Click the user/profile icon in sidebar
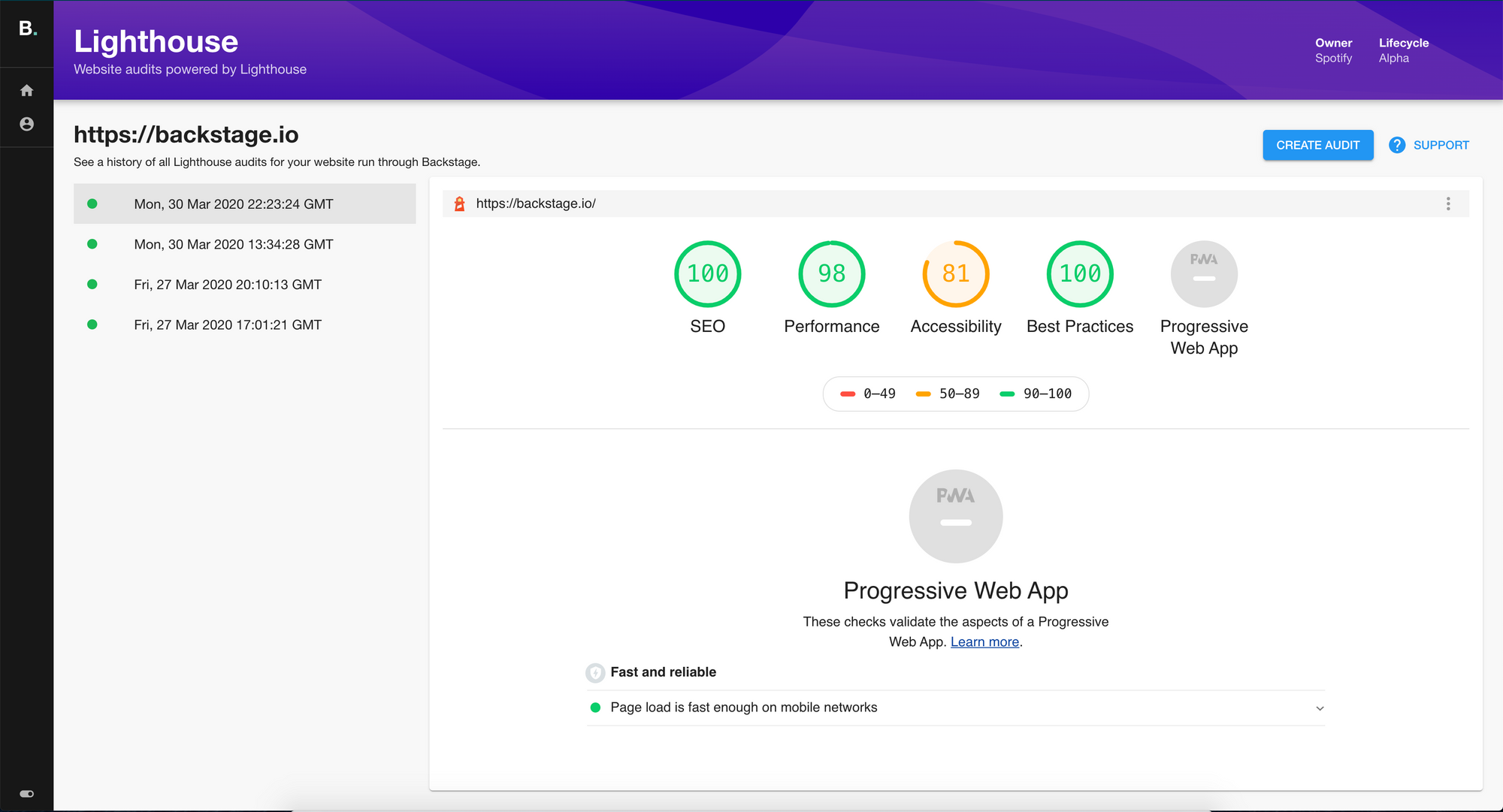 (26, 124)
